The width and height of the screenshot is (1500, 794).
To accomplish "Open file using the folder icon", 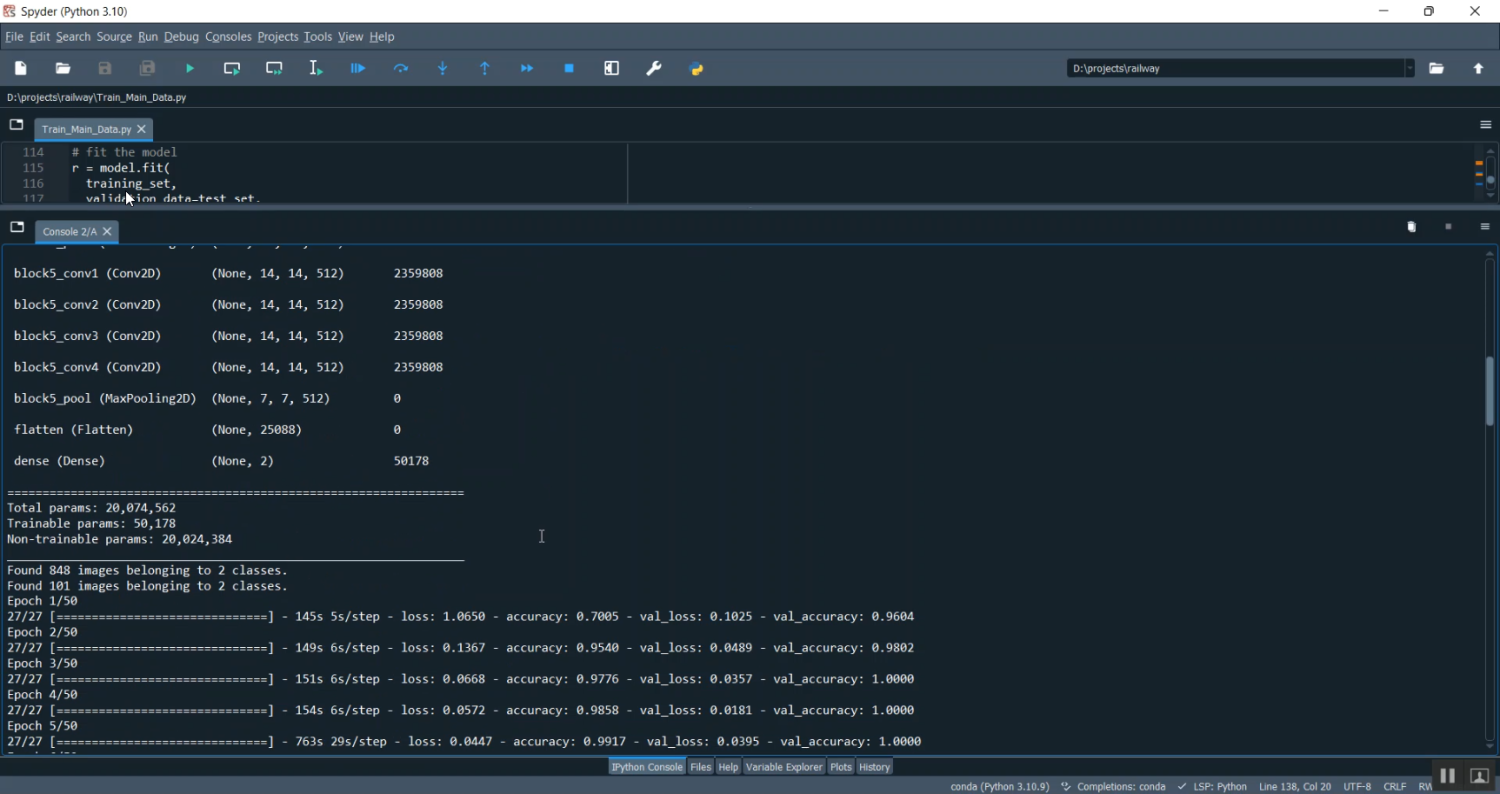I will coord(63,68).
